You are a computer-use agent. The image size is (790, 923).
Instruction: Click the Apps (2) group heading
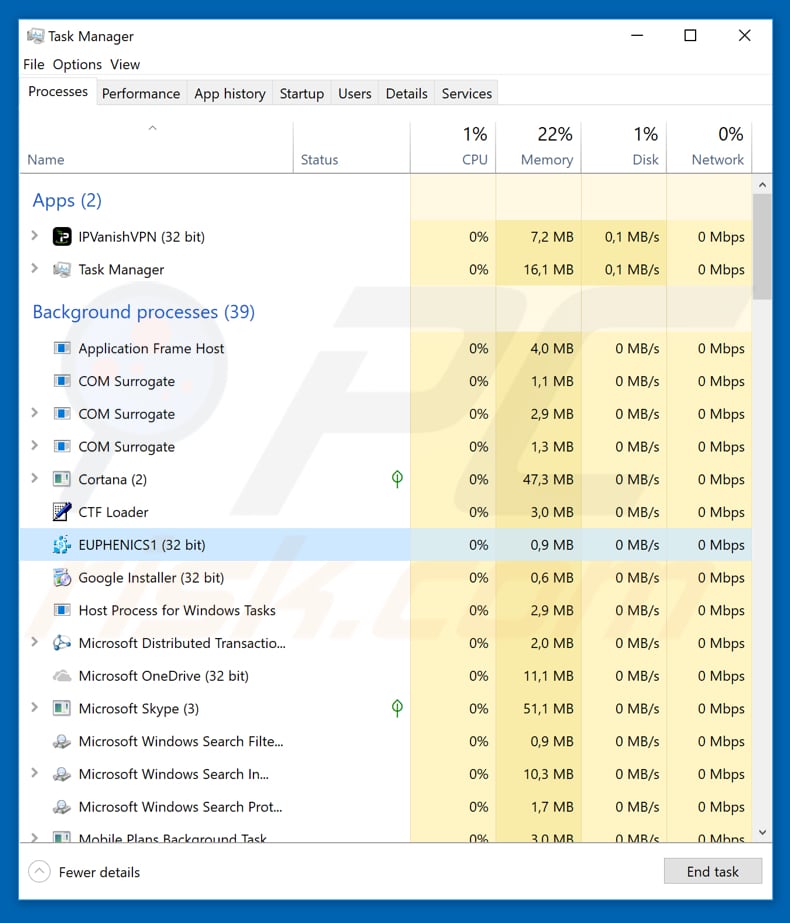67,201
